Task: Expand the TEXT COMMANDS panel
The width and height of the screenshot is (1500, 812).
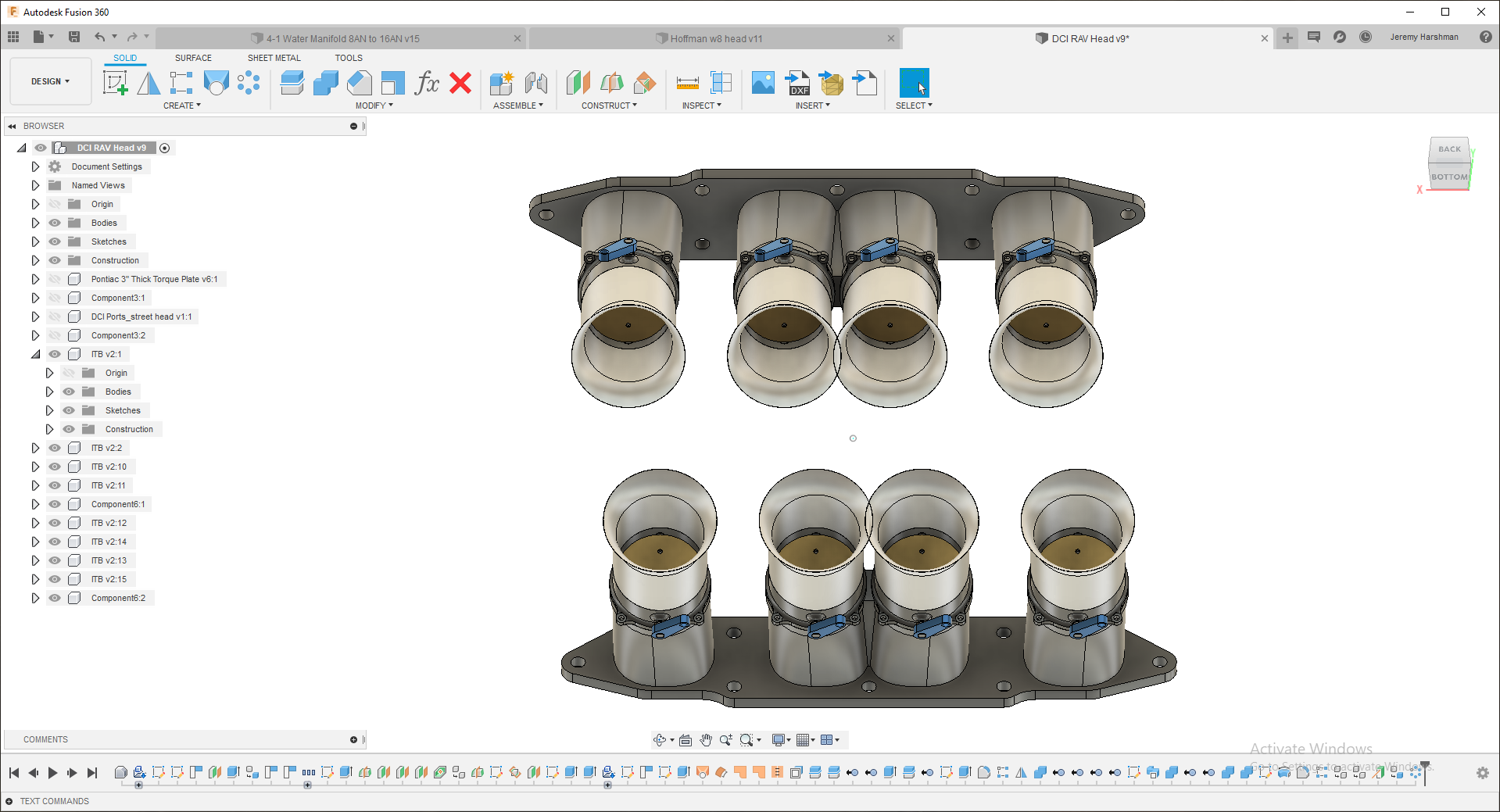Action: pos(9,801)
